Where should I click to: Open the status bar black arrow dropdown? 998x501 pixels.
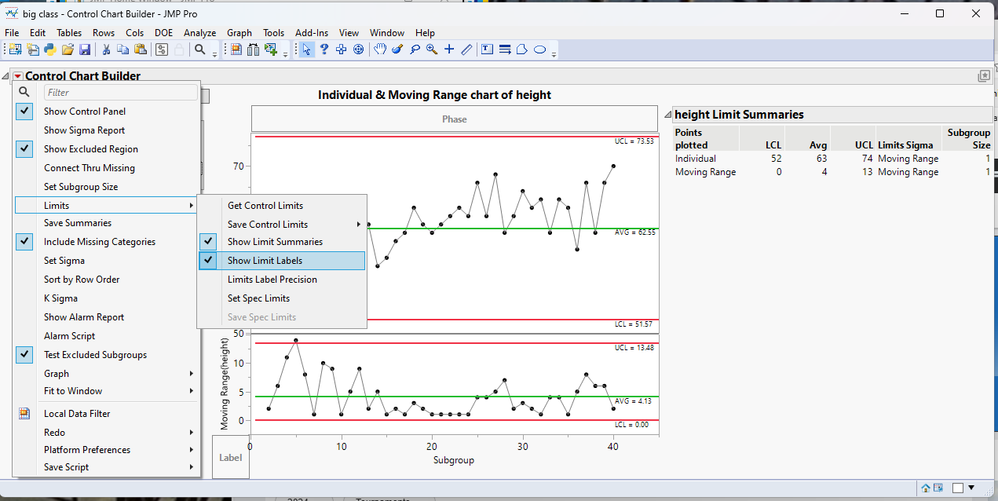pyautogui.click(x=971, y=488)
